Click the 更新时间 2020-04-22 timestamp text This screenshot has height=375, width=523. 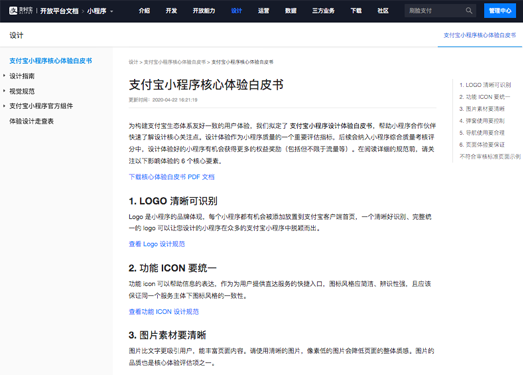click(x=163, y=100)
